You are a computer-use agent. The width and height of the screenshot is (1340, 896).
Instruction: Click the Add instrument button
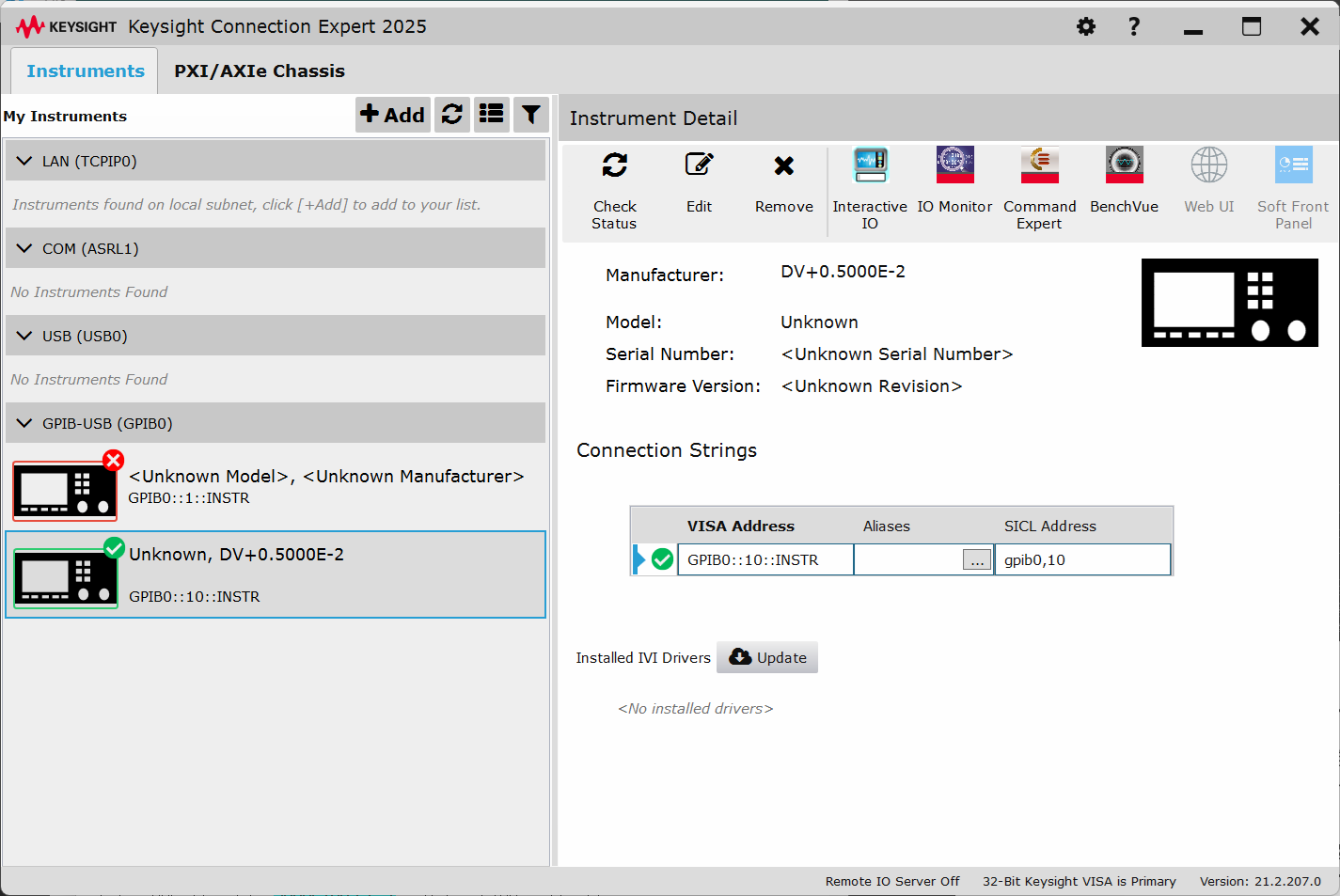click(393, 115)
